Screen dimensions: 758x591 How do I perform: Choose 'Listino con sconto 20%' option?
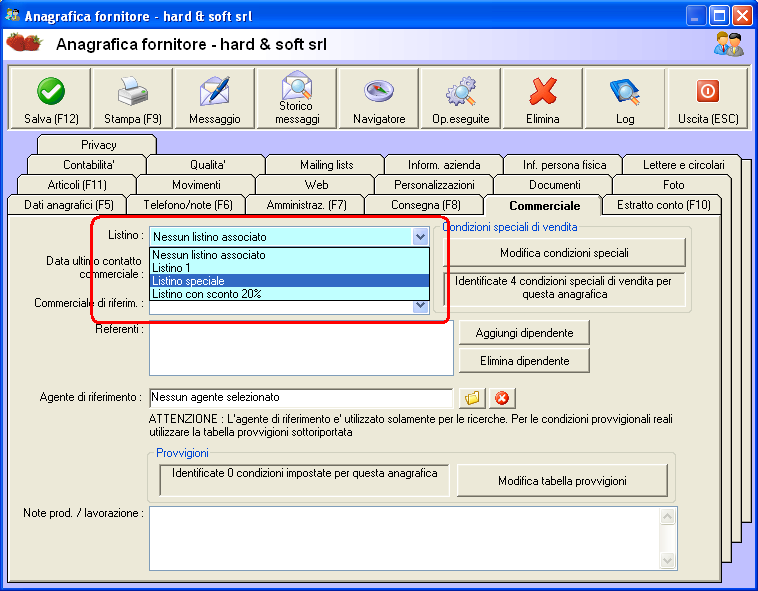[289, 294]
